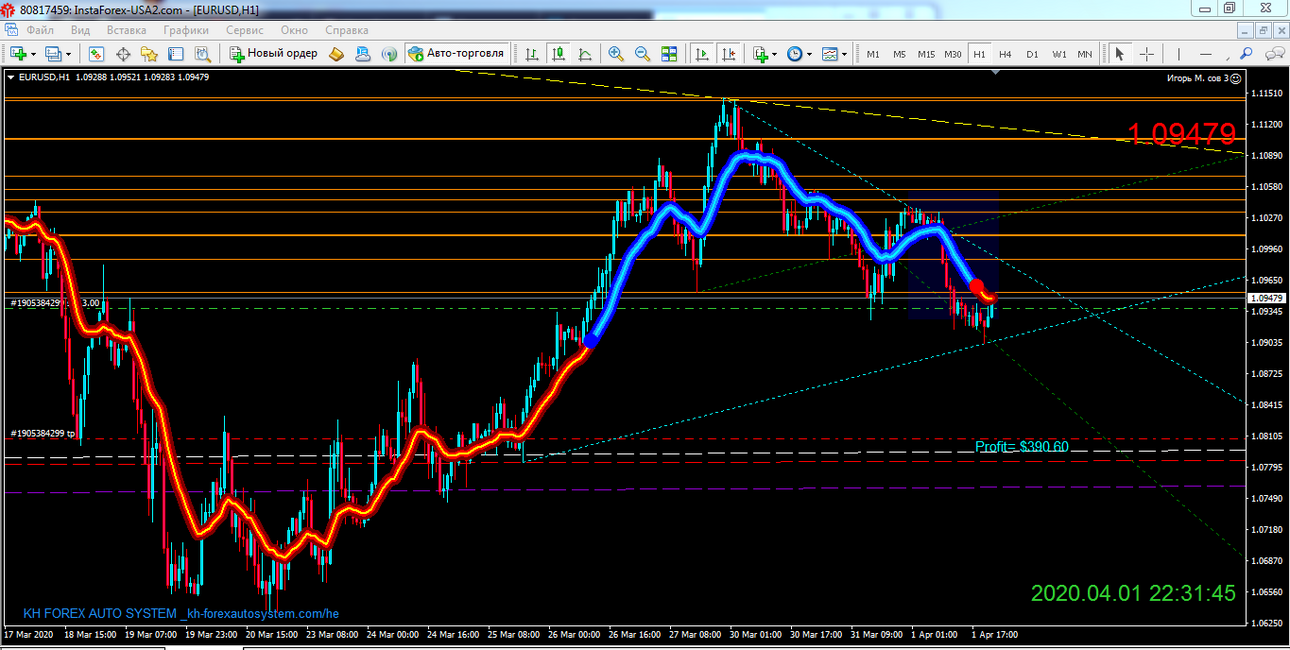This screenshot has height=650, width=1290.
Task: Open the Вид menu
Action: (x=81, y=30)
